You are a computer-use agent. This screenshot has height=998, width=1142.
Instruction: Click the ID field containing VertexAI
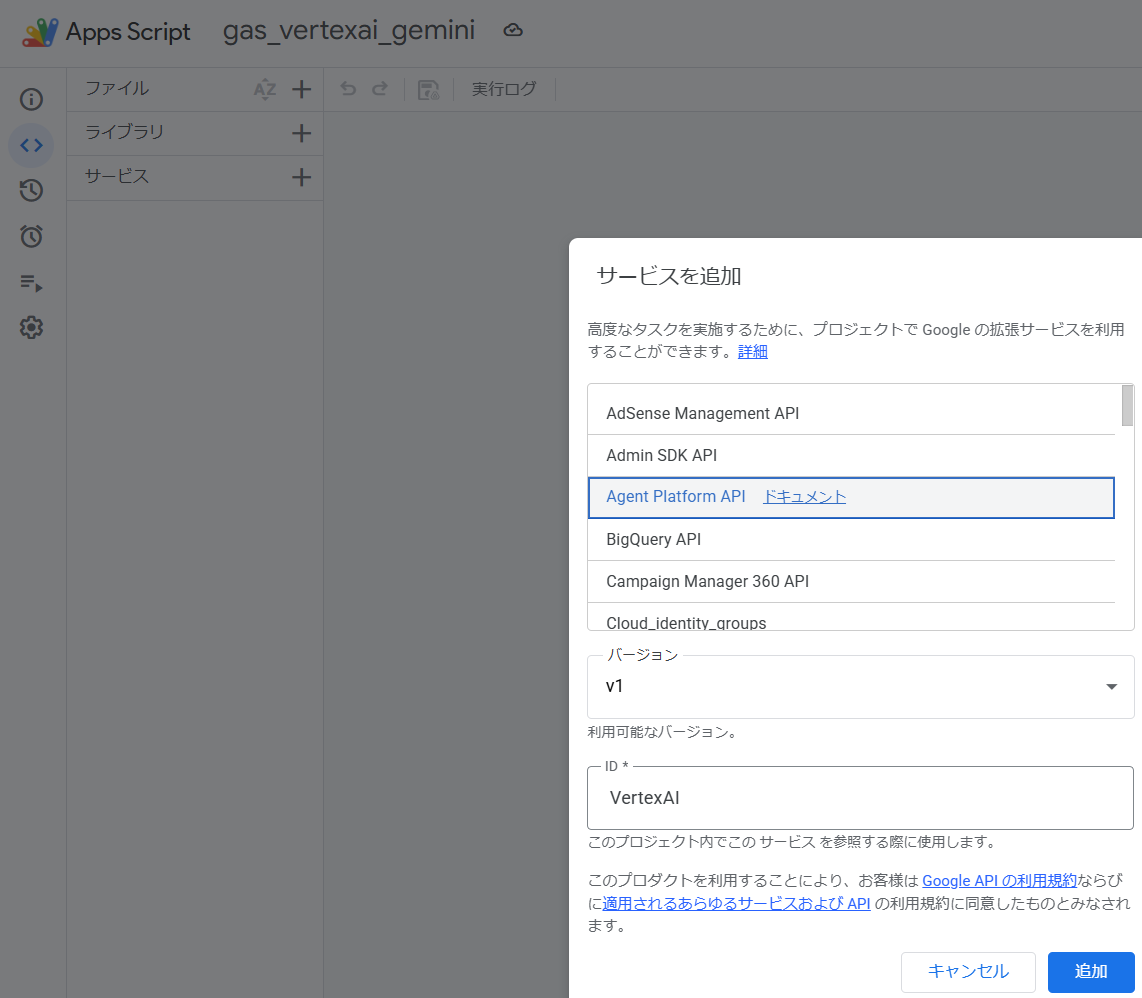[x=860, y=798]
